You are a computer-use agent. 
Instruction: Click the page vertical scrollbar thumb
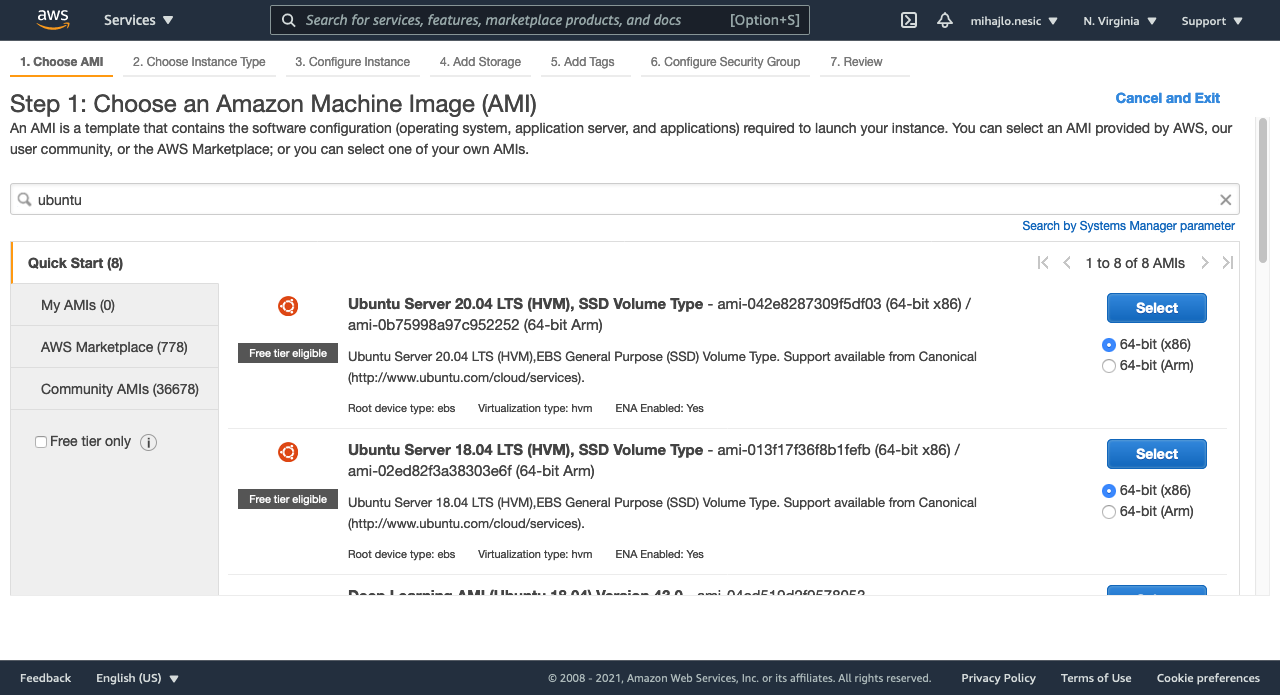click(1263, 188)
